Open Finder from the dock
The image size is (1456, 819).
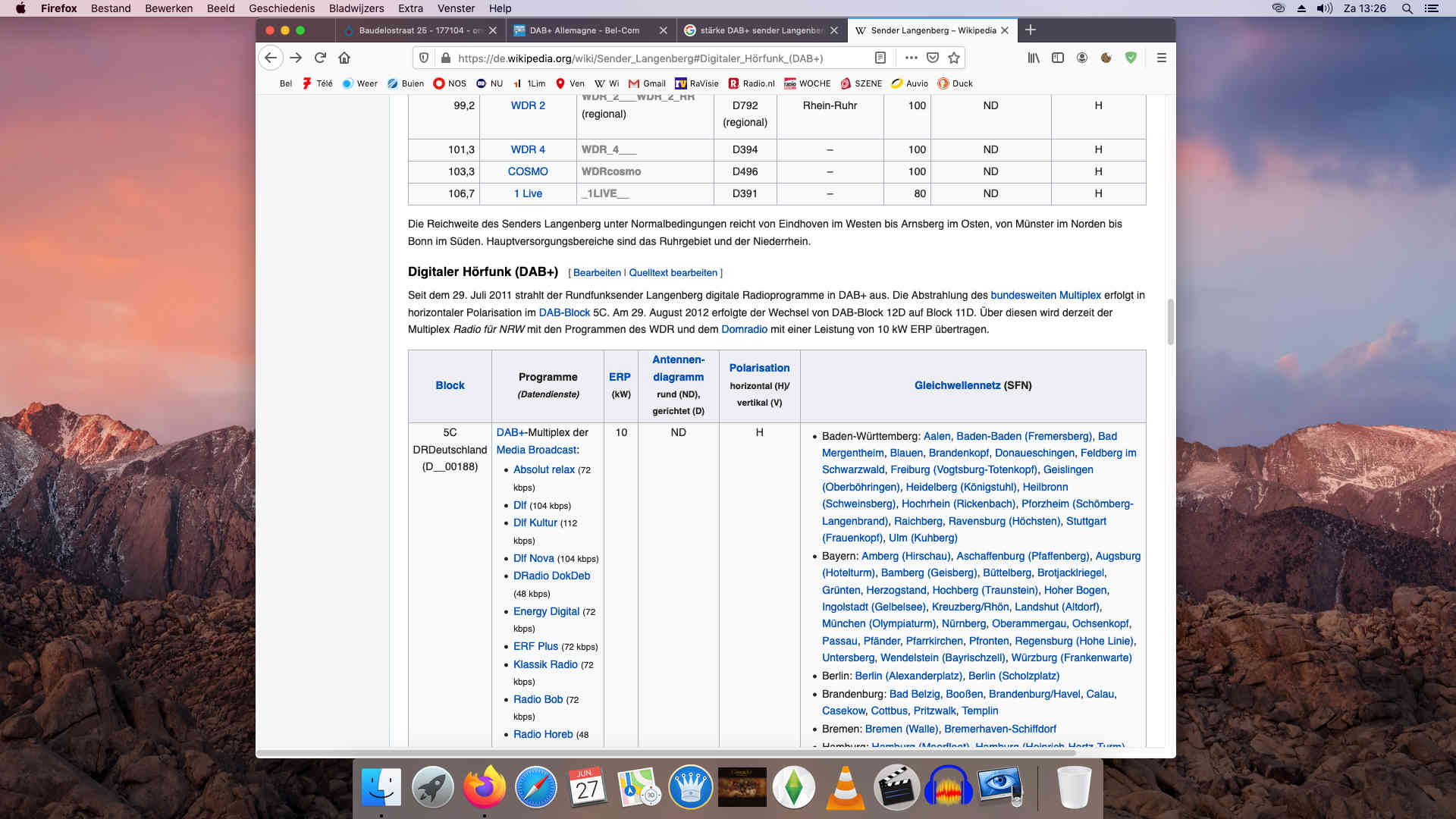(381, 787)
